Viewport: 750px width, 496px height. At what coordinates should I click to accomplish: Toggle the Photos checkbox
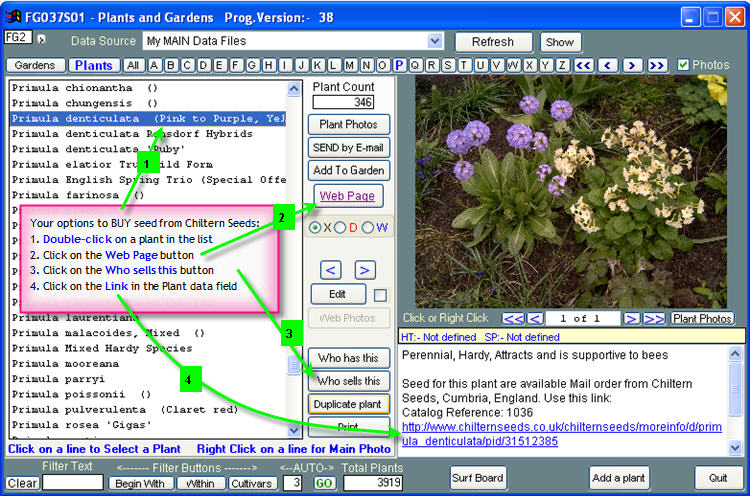[x=683, y=65]
